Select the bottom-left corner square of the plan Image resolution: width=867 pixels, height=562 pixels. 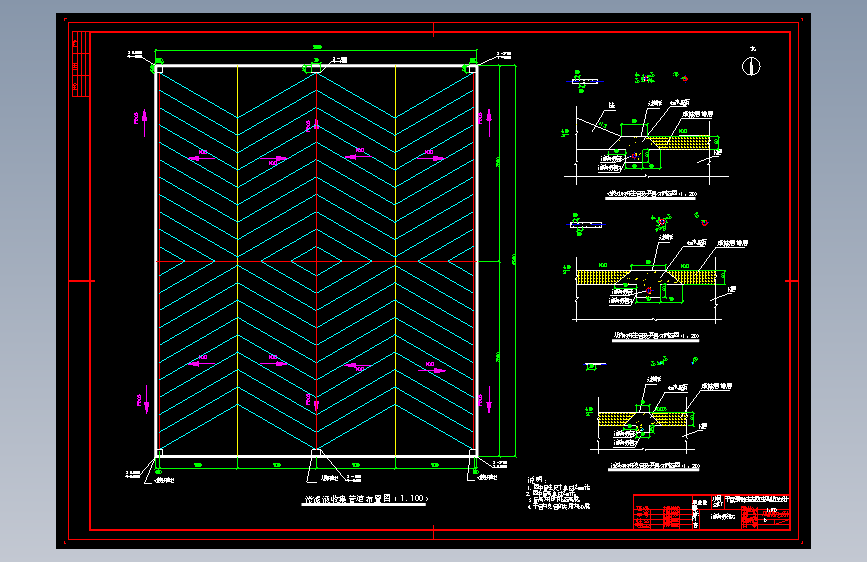(159, 452)
